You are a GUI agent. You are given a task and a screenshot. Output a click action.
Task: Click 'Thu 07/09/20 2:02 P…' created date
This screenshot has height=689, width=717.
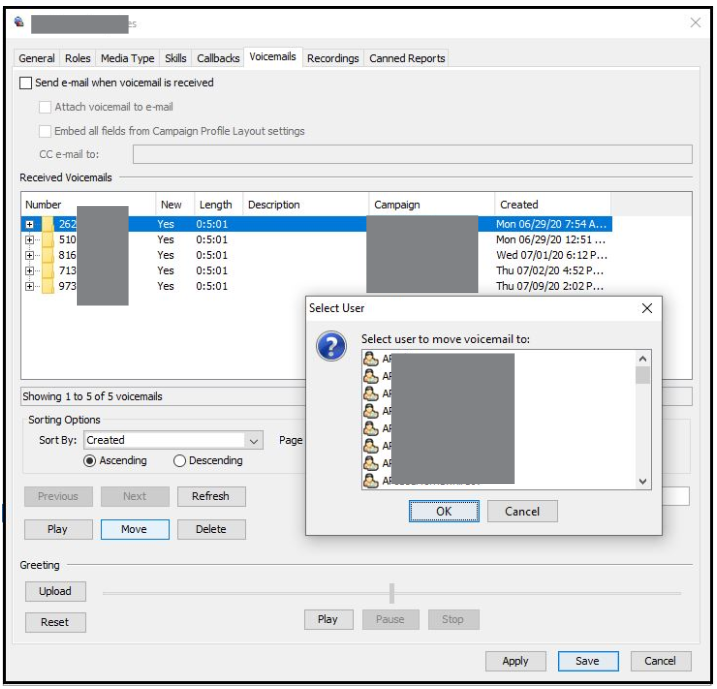(x=550, y=286)
